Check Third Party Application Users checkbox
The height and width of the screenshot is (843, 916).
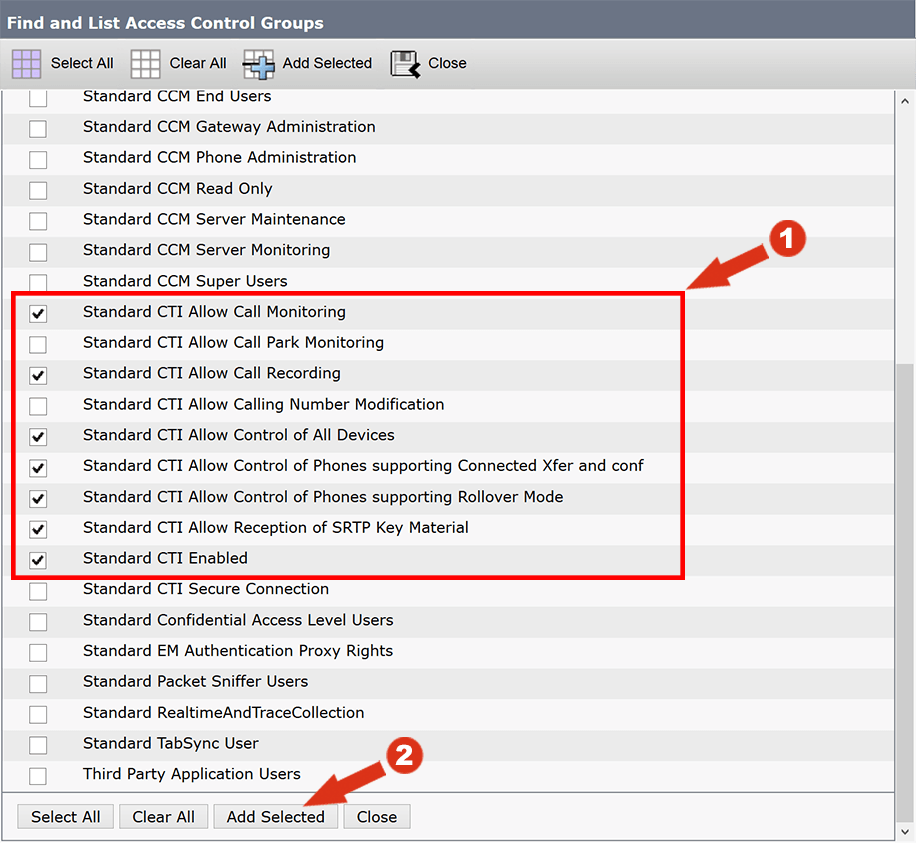coord(38,776)
